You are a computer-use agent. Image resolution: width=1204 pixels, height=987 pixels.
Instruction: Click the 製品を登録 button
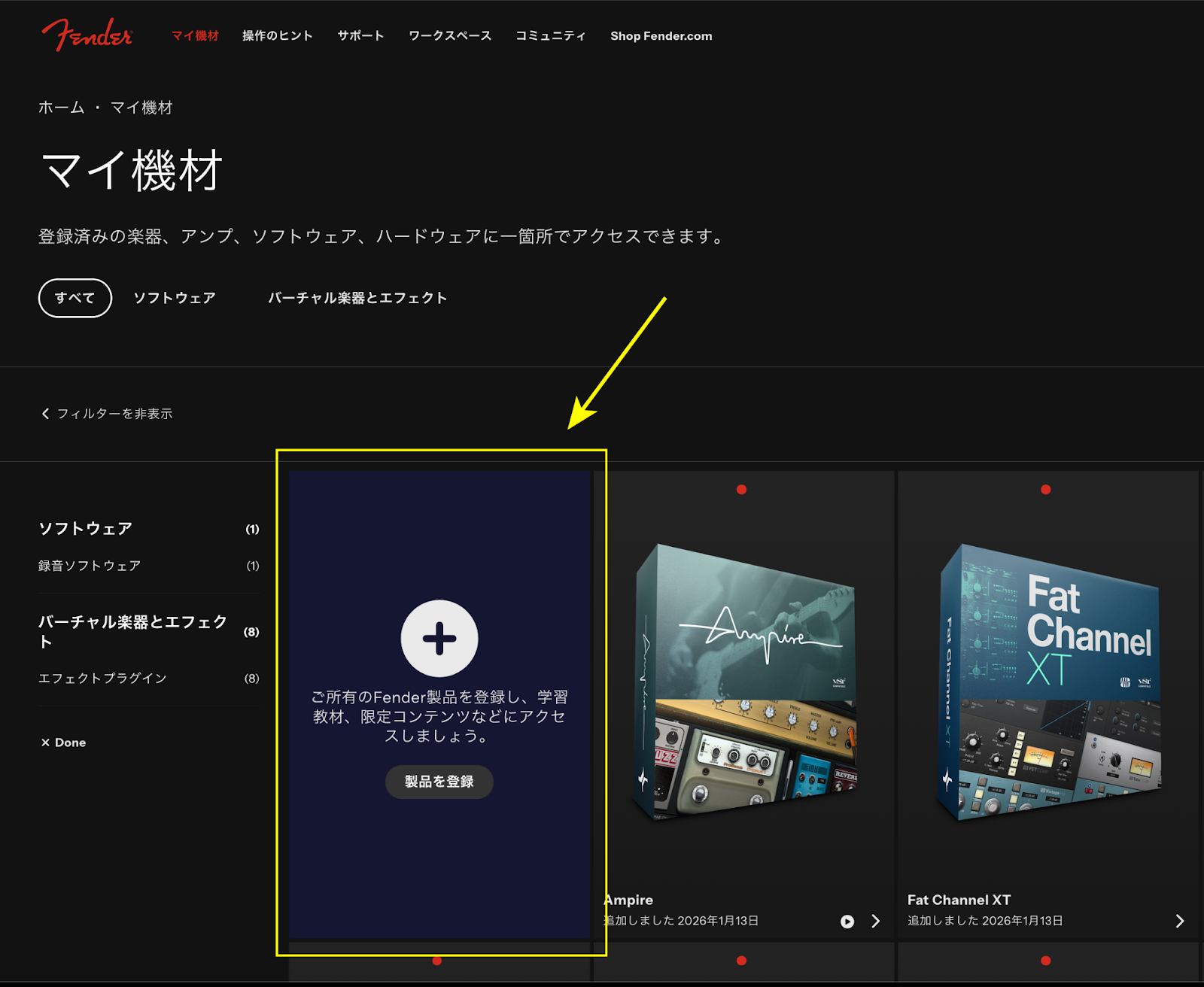pyautogui.click(x=439, y=782)
